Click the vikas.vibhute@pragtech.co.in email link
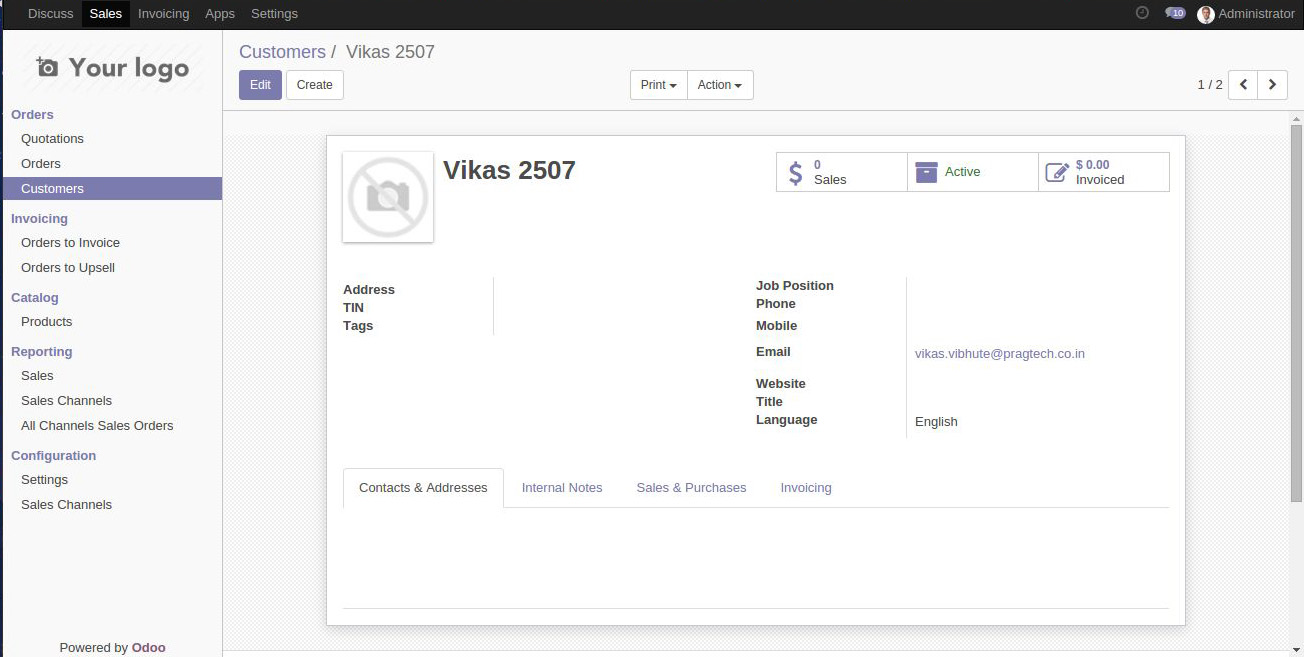Screen dimensions: 1304x657 click(x=1000, y=354)
